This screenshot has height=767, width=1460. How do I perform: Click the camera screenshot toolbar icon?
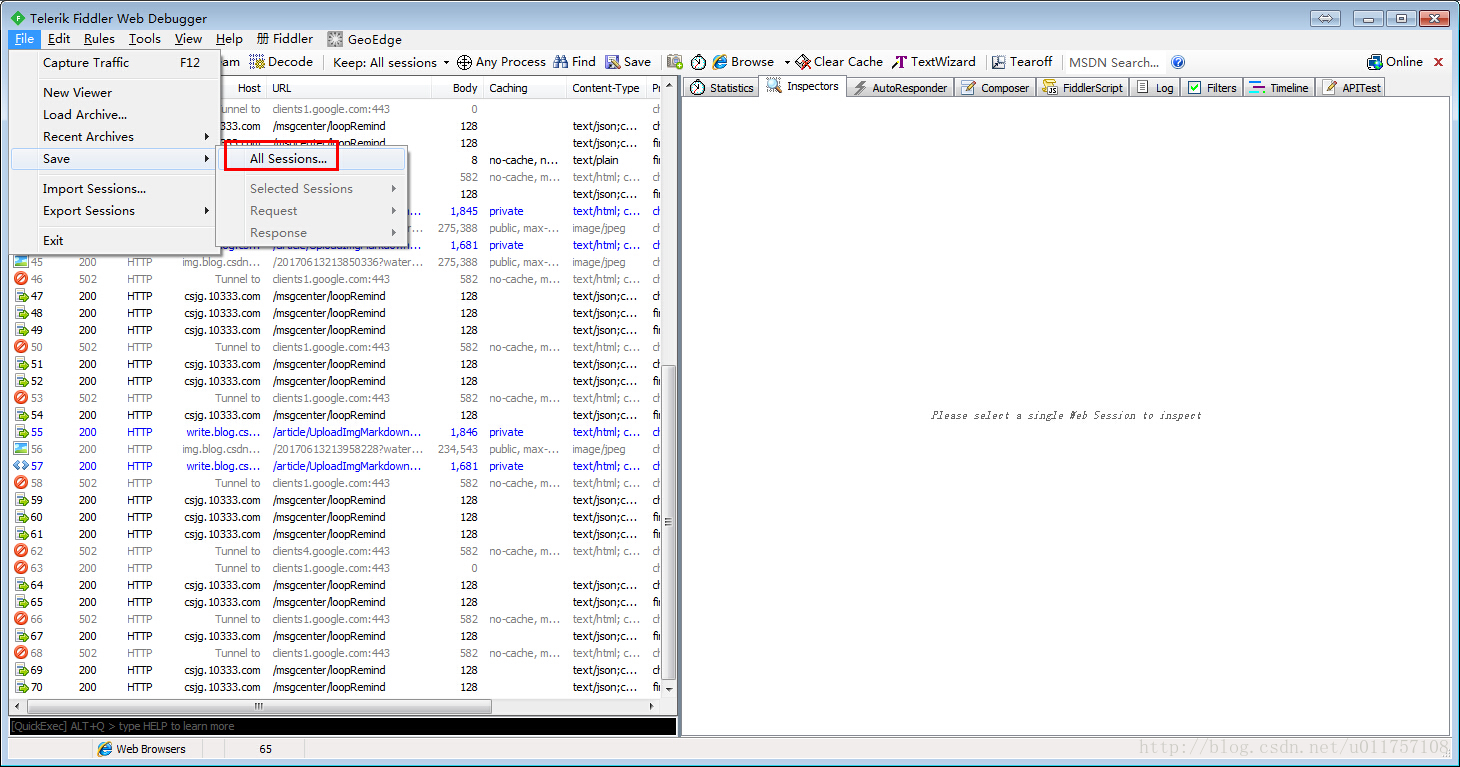click(x=675, y=62)
